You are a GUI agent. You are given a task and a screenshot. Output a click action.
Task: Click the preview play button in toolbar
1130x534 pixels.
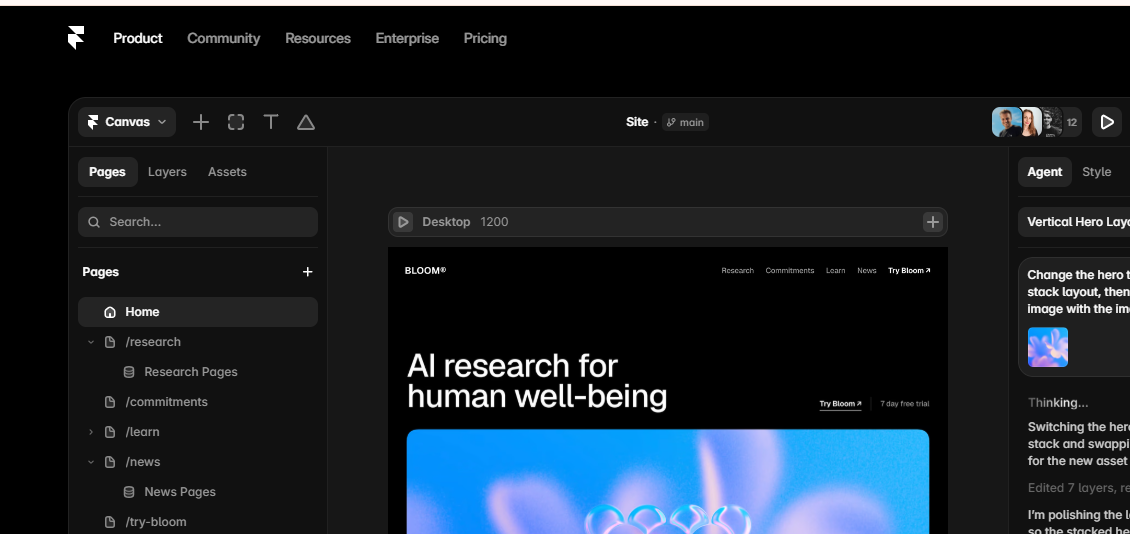(1107, 123)
